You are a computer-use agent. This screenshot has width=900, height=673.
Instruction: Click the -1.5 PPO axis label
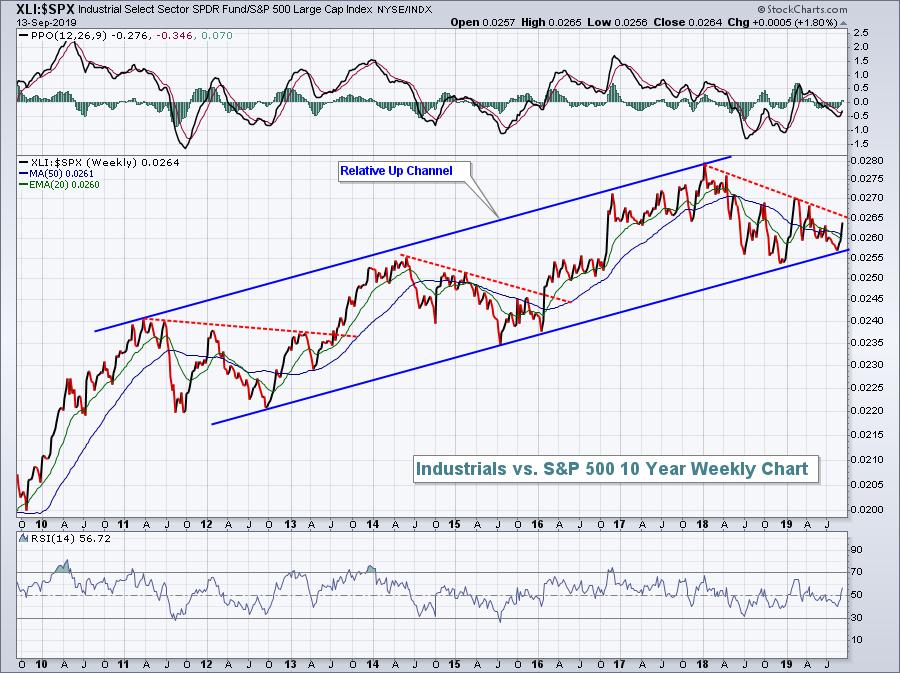pos(859,143)
